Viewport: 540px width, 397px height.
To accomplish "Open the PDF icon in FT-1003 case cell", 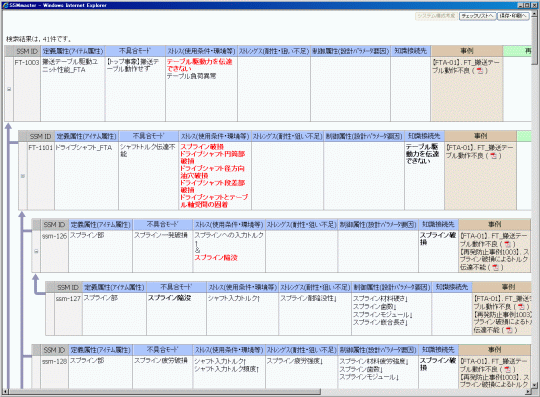I will [480, 71].
